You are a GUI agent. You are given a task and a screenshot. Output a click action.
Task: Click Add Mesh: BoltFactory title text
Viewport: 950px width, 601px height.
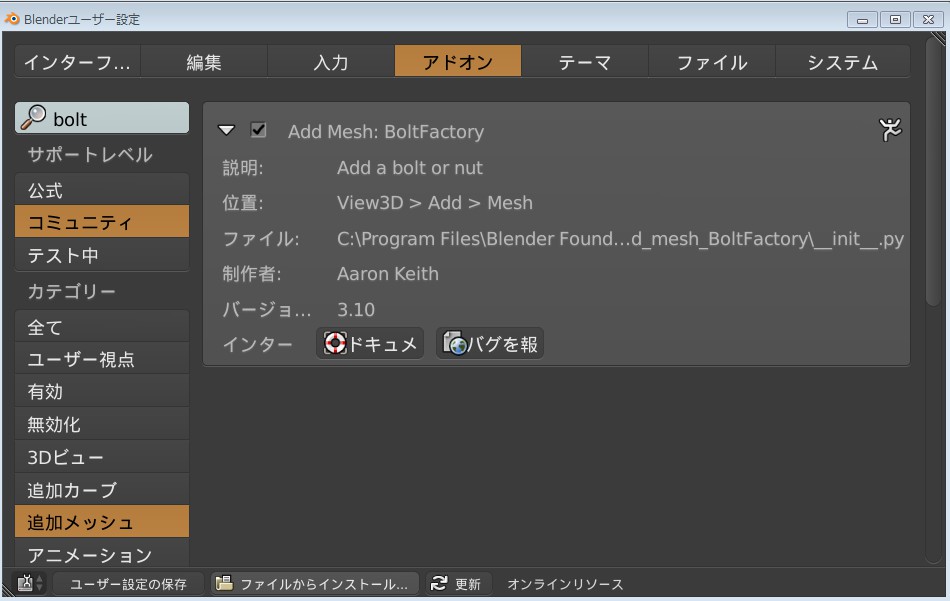tap(386, 131)
